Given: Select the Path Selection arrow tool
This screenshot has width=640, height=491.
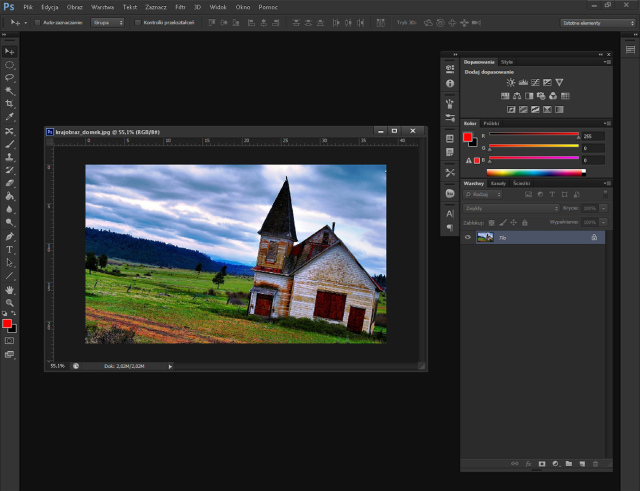Looking at the screenshot, I should 9,262.
